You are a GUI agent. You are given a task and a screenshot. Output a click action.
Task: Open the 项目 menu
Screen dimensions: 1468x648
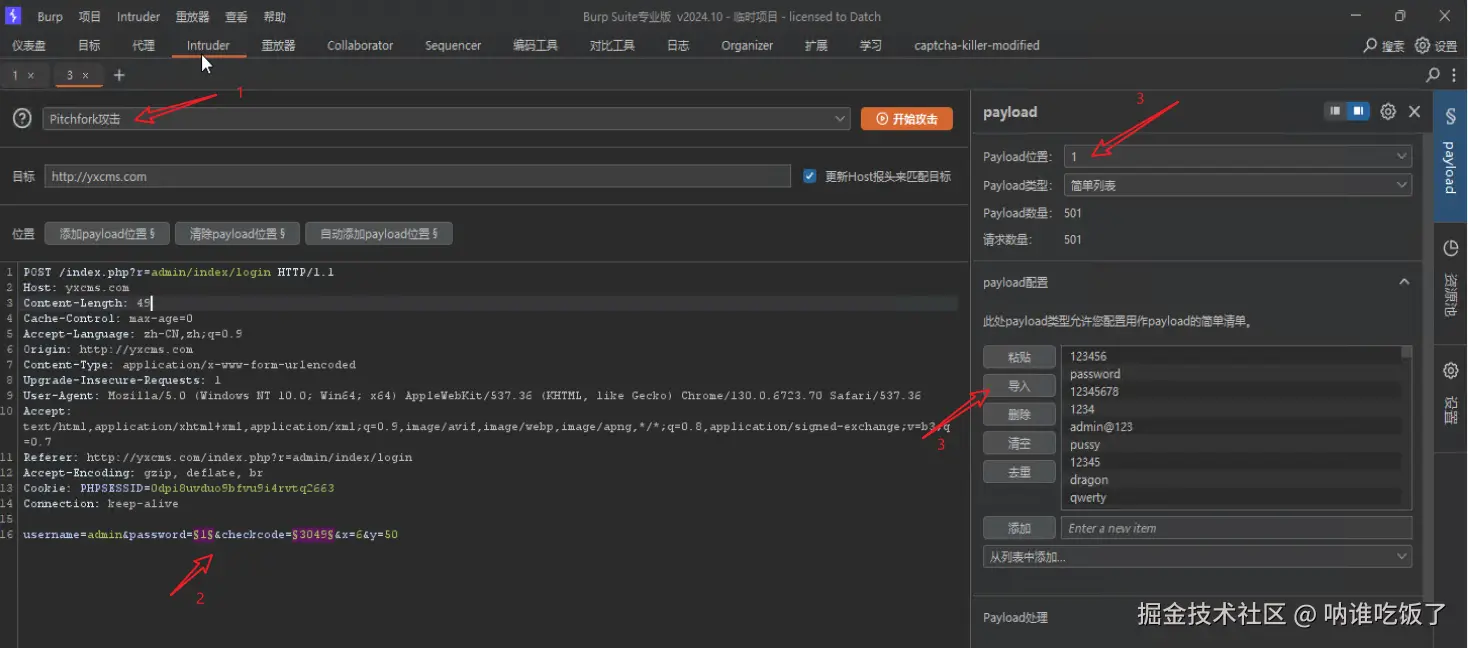[x=90, y=17]
